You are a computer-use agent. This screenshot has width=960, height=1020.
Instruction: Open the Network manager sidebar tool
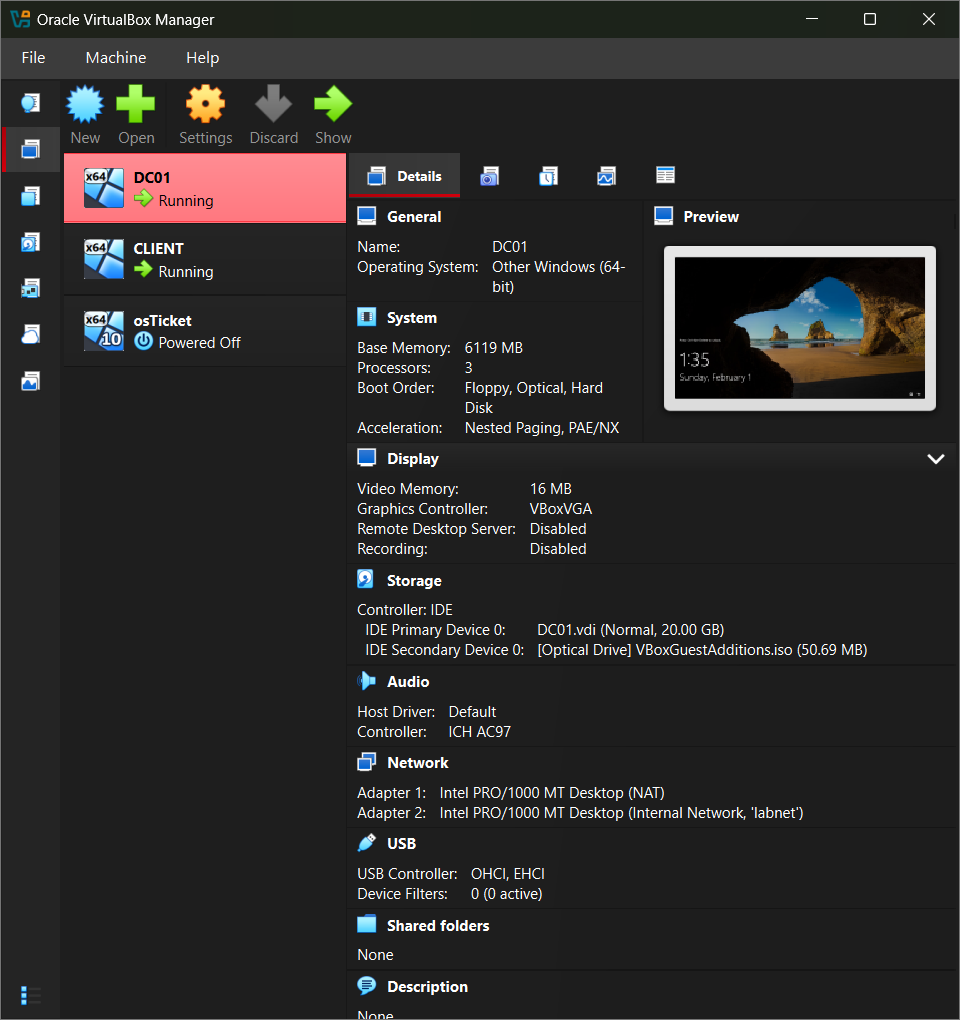pos(31,288)
